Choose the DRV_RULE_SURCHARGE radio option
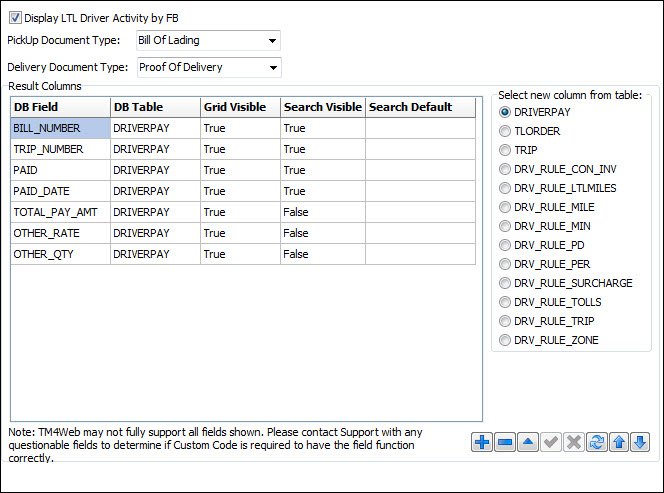This screenshot has height=493, width=664. pos(505,283)
